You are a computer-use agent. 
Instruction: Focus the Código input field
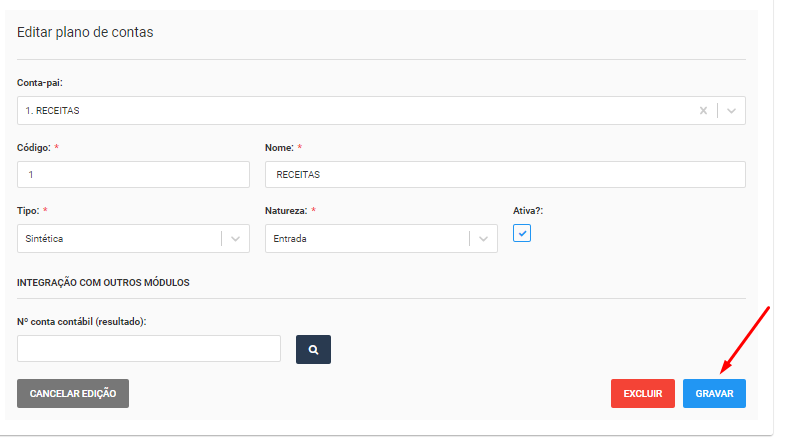tap(133, 175)
